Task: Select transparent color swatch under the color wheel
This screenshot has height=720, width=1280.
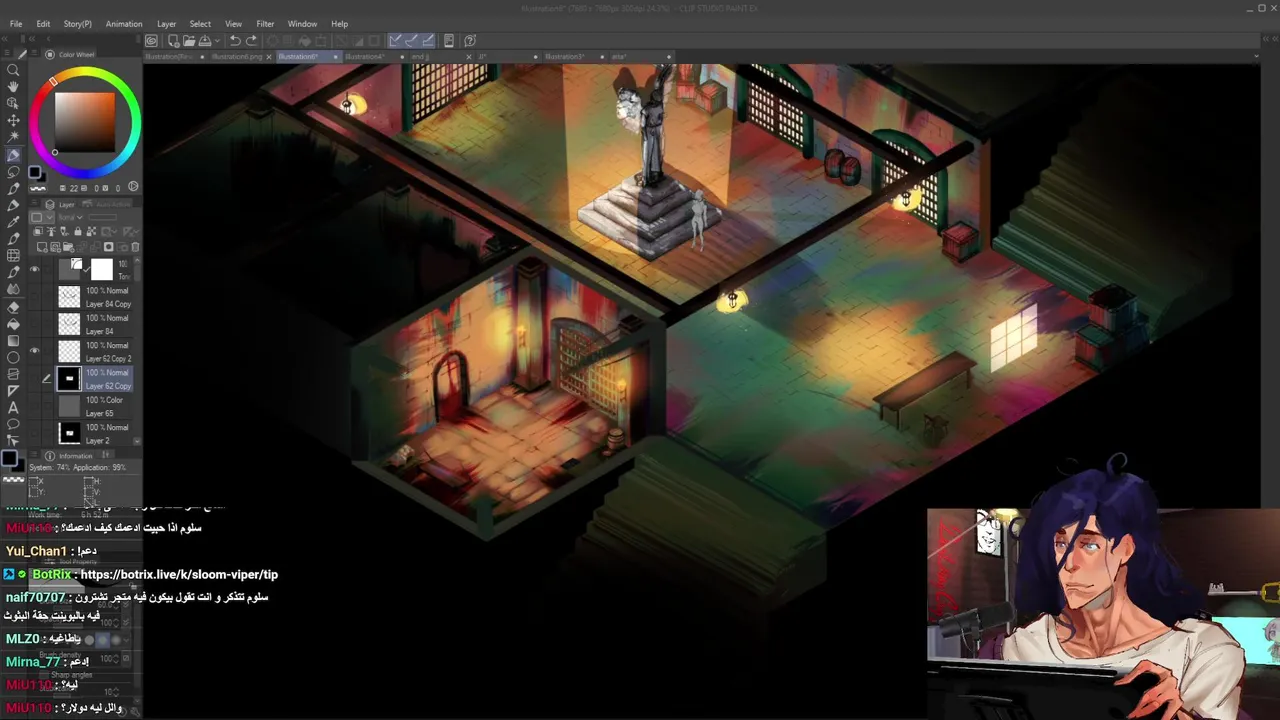Action: point(38,188)
